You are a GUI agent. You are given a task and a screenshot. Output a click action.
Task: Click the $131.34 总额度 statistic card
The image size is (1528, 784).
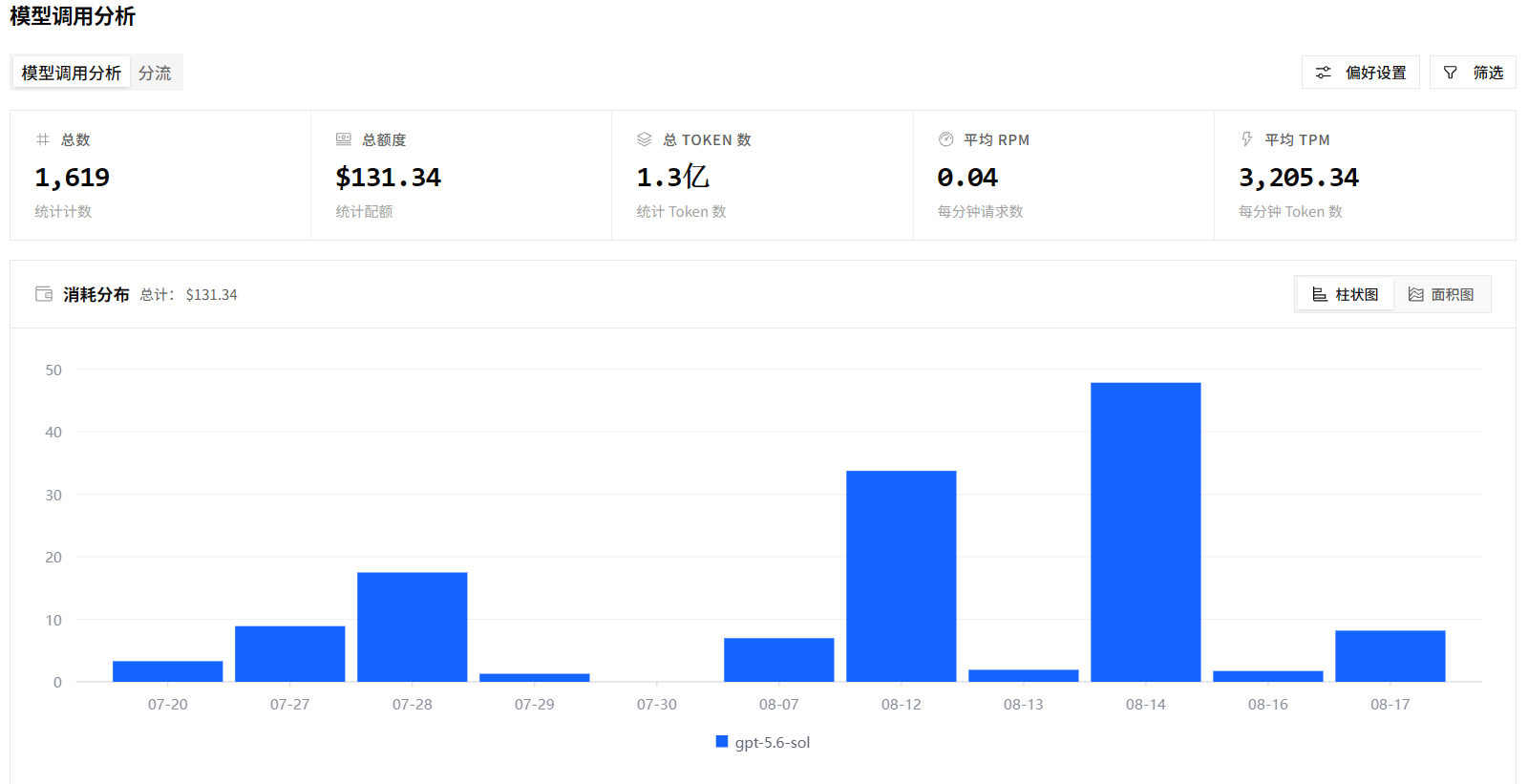pos(461,176)
